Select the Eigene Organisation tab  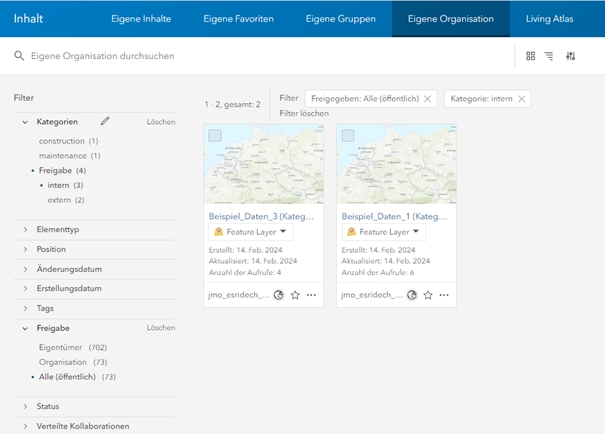coord(451,19)
